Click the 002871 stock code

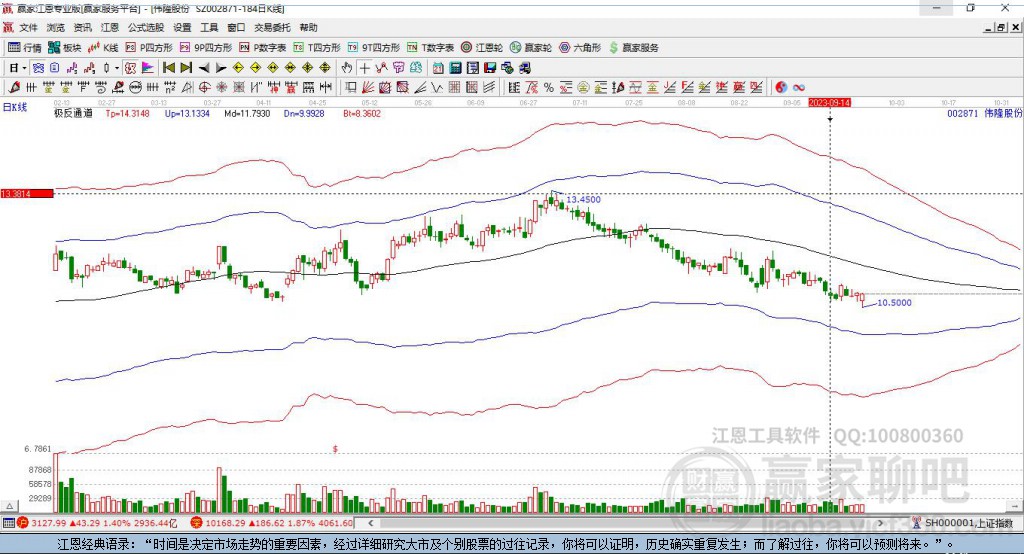(963, 113)
